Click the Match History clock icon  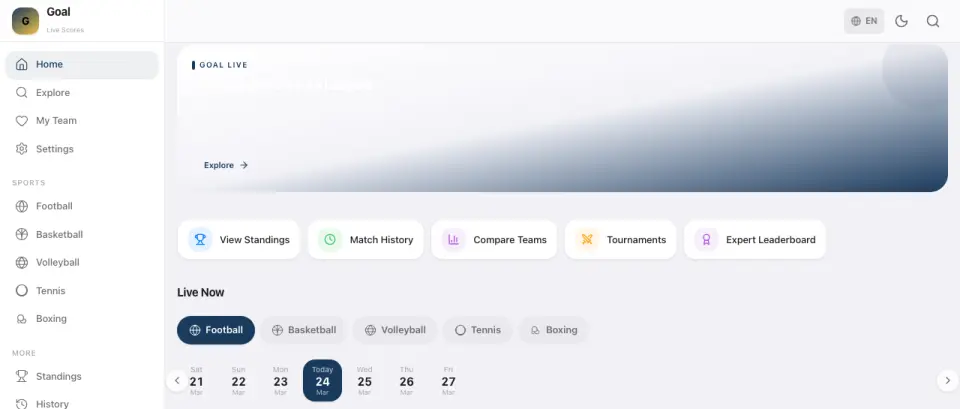point(330,239)
